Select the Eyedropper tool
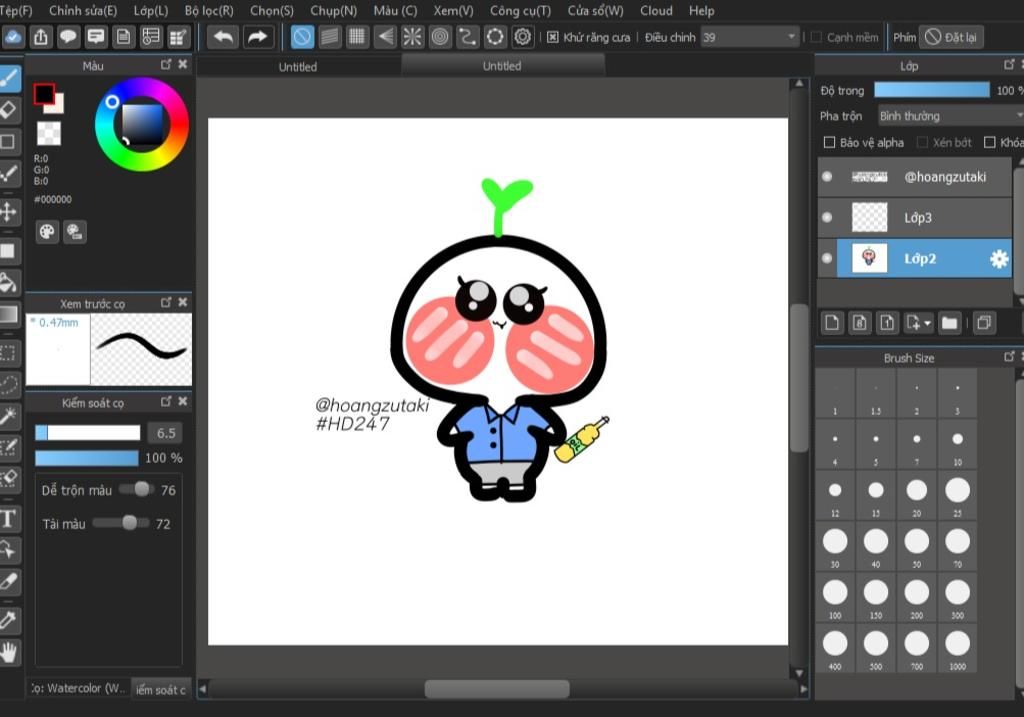Image resolution: width=1024 pixels, height=717 pixels. [9, 620]
